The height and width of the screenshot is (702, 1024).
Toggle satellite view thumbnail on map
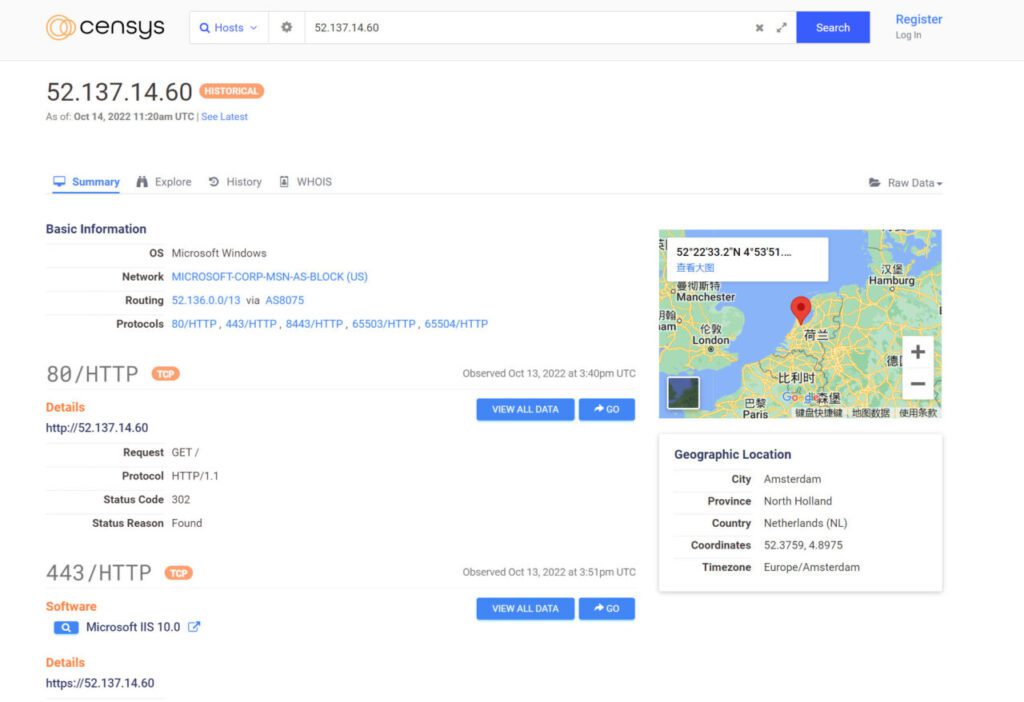(684, 392)
